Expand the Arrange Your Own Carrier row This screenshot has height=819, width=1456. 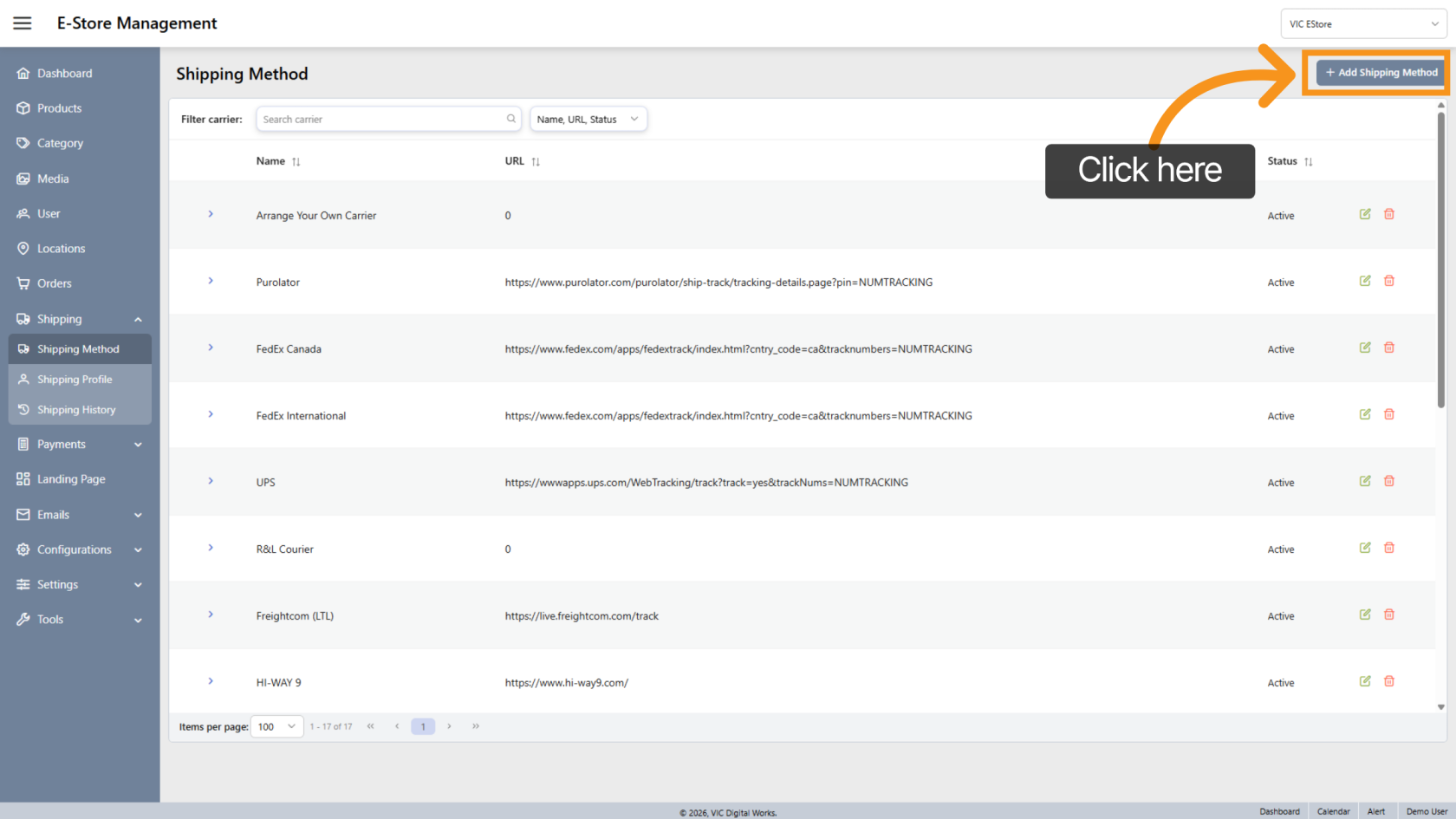(211, 214)
